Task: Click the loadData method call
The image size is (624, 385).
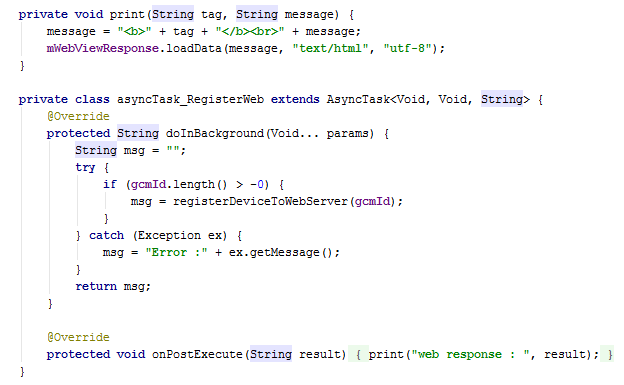Action: point(193,49)
